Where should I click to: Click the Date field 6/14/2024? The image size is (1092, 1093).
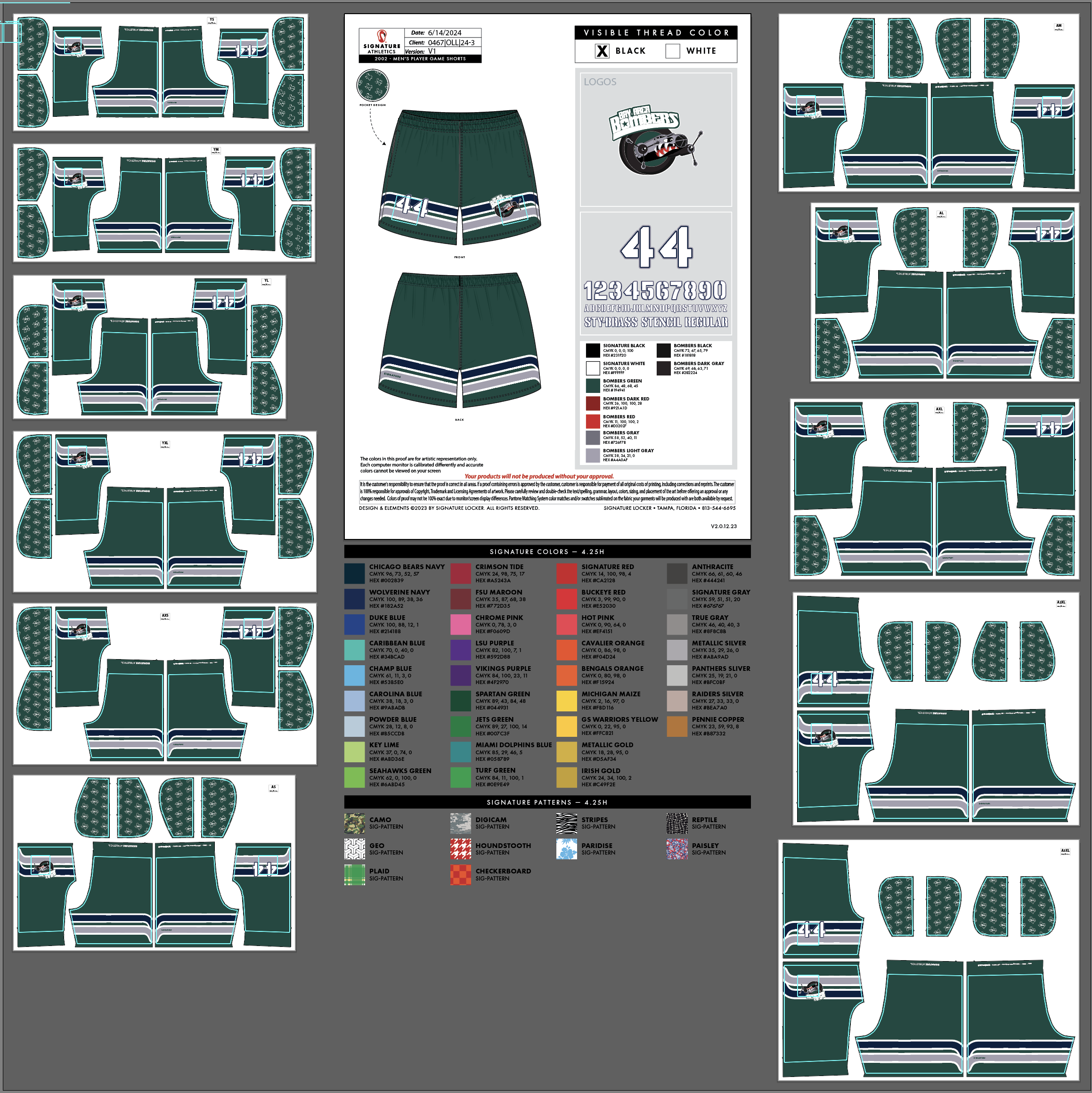pyautogui.click(x=444, y=33)
